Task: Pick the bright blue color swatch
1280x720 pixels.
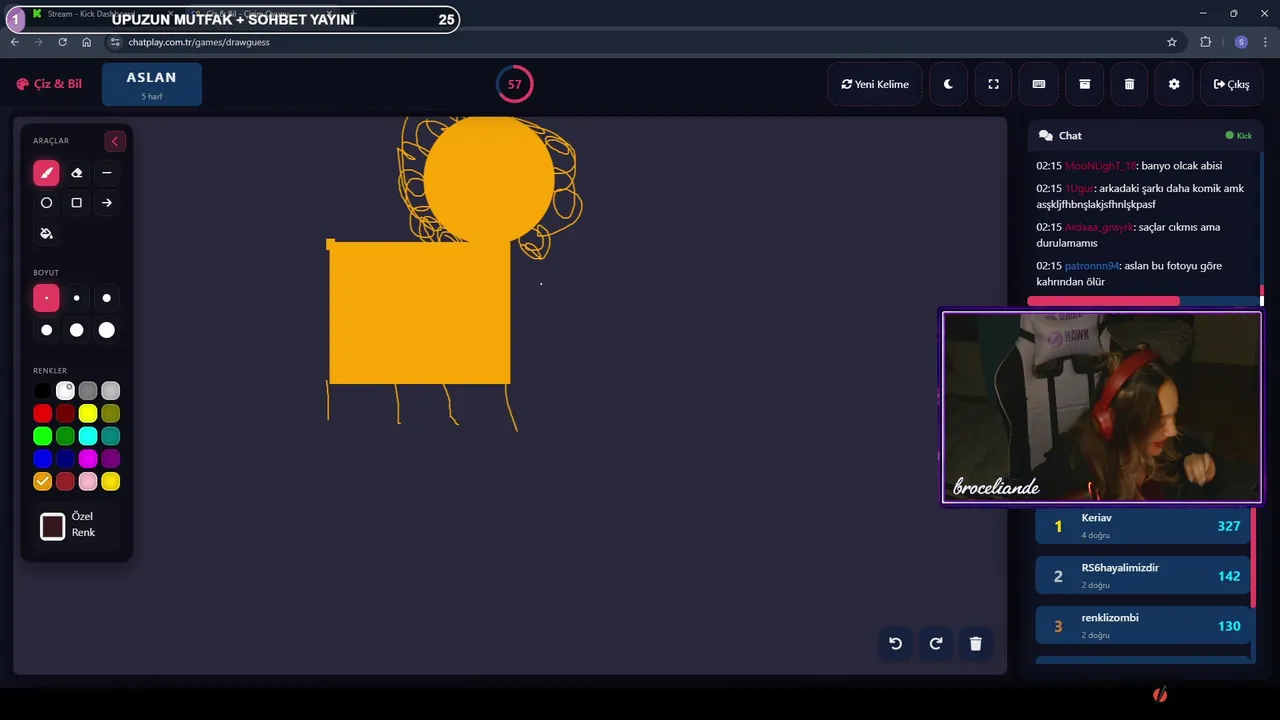Action: click(42, 459)
